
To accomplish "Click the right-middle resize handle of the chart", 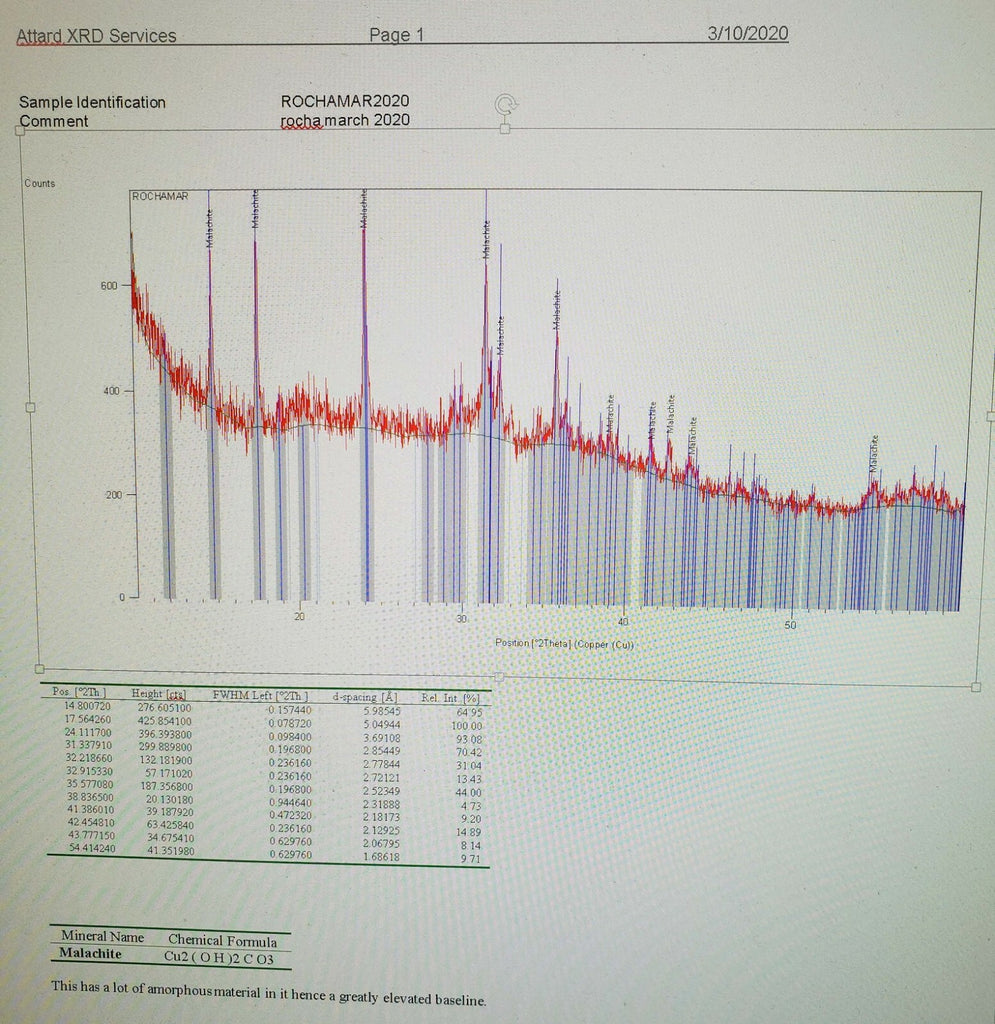I will (x=989, y=416).
